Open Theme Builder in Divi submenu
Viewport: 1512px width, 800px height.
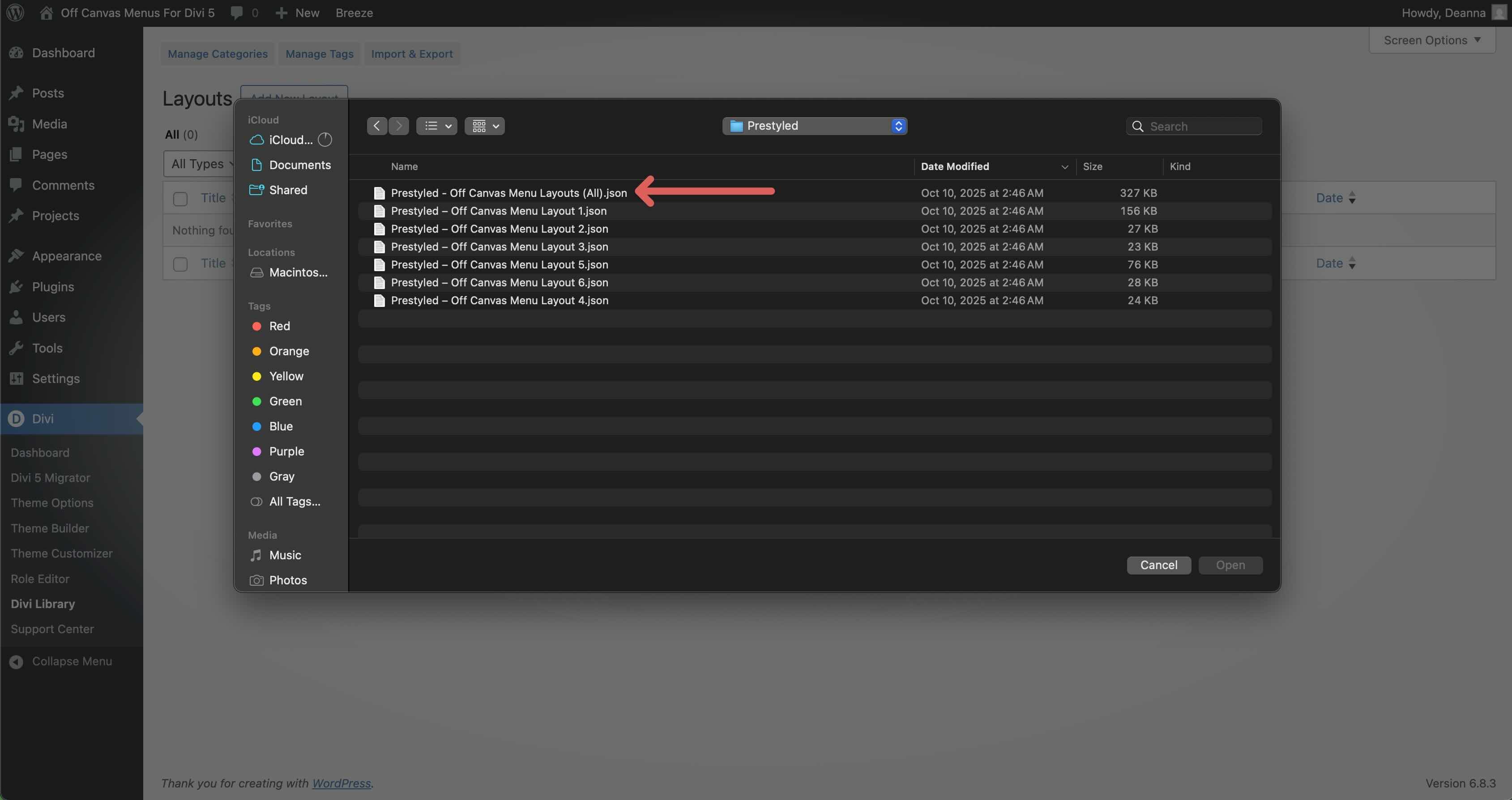pyautogui.click(x=50, y=528)
